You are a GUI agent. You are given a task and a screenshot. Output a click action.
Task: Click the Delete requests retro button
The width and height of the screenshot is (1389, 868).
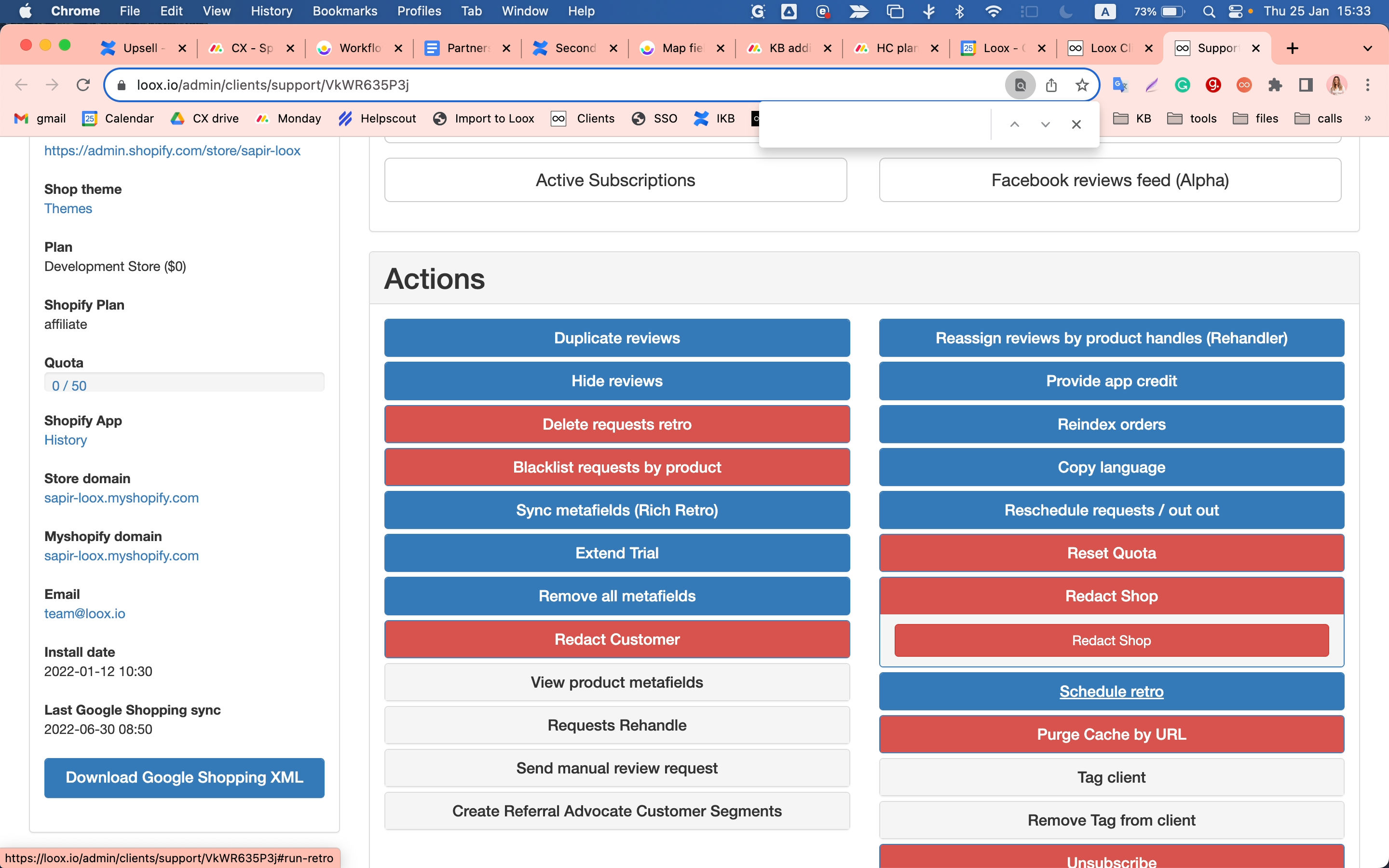click(x=617, y=424)
